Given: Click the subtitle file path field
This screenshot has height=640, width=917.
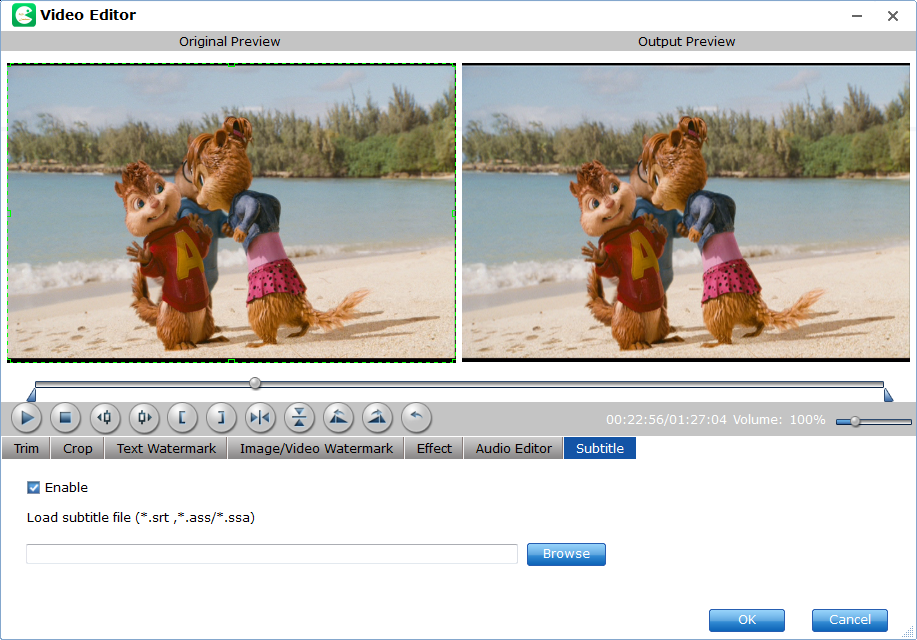Looking at the screenshot, I should pos(272,554).
